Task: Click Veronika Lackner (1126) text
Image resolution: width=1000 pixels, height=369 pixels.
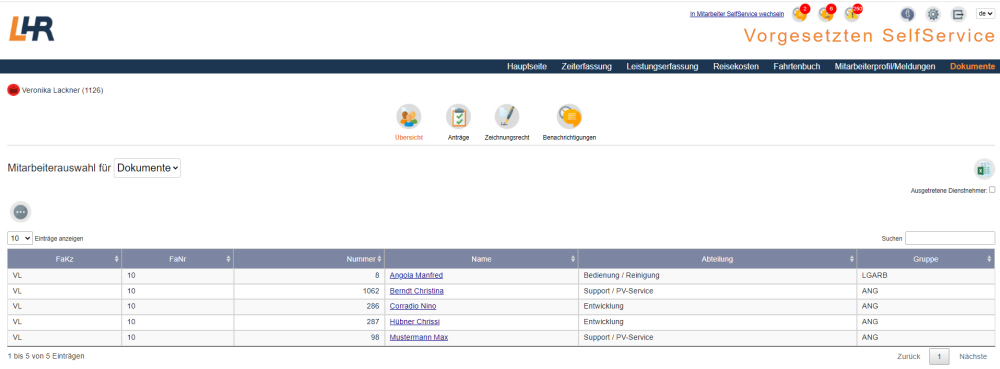Action: [x=62, y=90]
